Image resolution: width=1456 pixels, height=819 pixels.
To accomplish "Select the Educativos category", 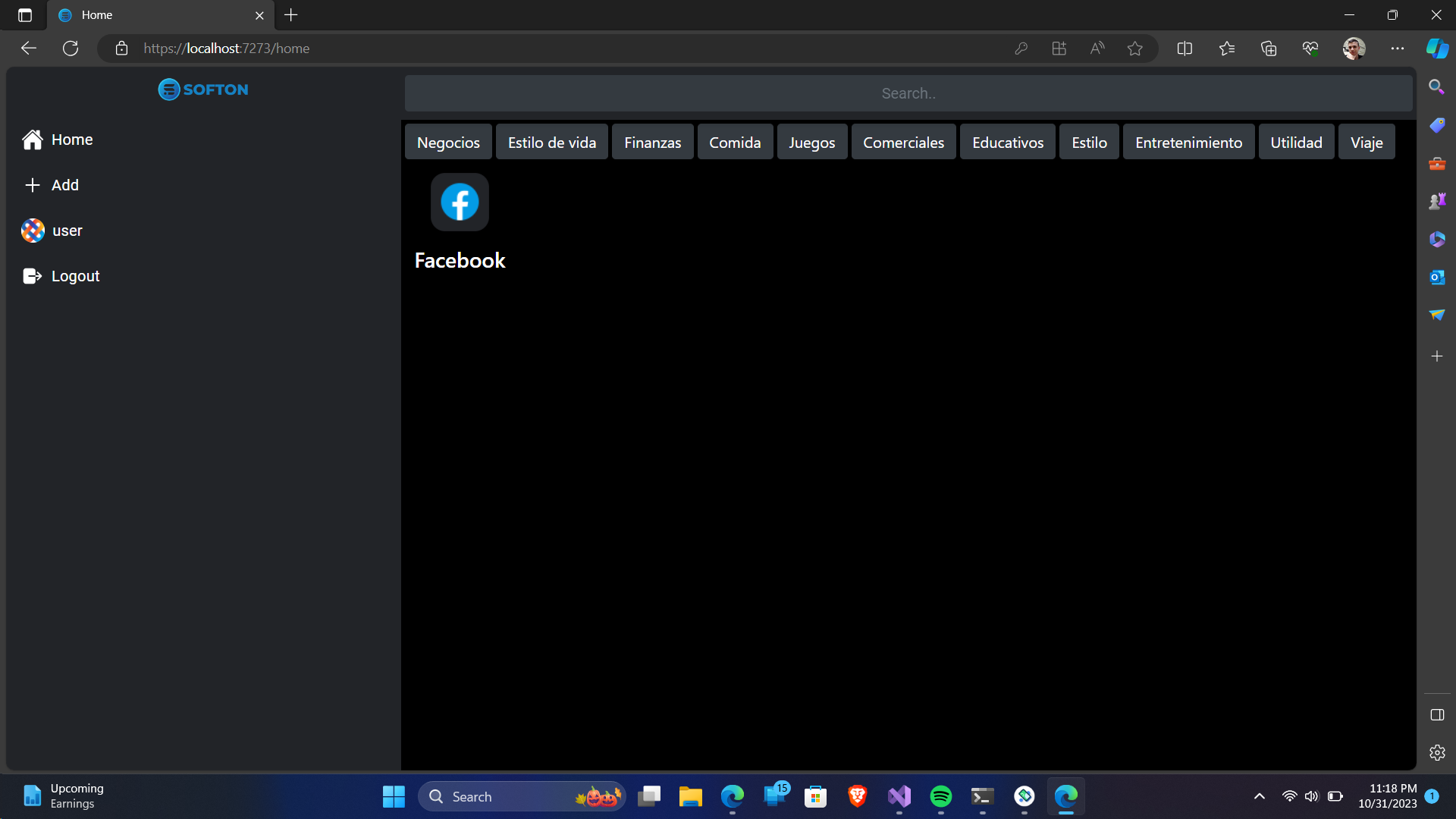I will [1008, 142].
